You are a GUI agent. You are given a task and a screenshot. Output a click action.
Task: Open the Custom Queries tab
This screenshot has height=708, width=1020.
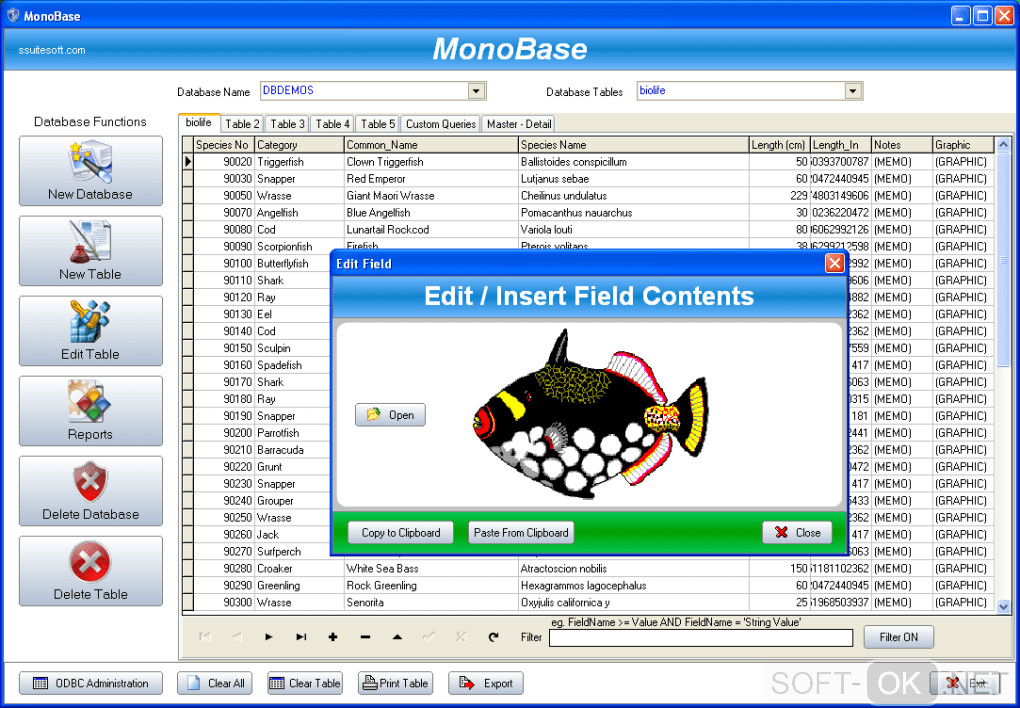[x=441, y=124]
